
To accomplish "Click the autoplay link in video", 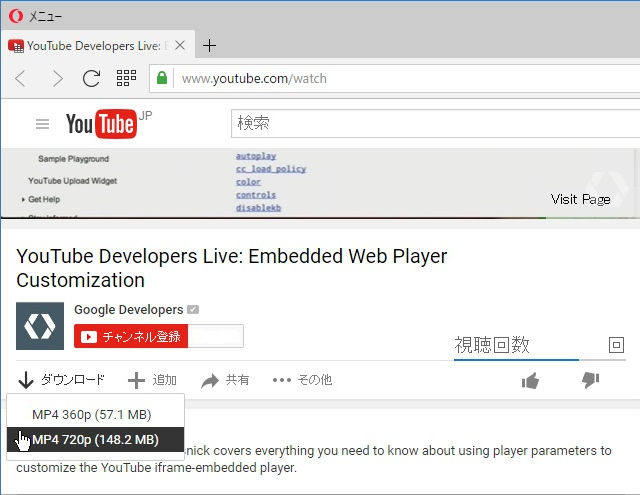I will [256, 156].
